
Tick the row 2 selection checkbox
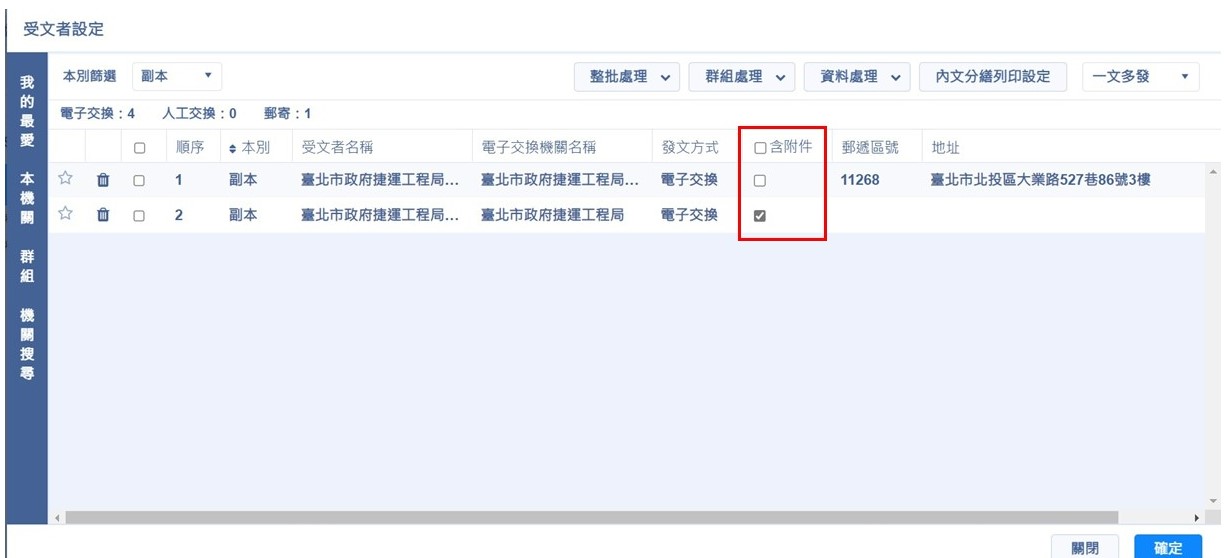[139, 215]
